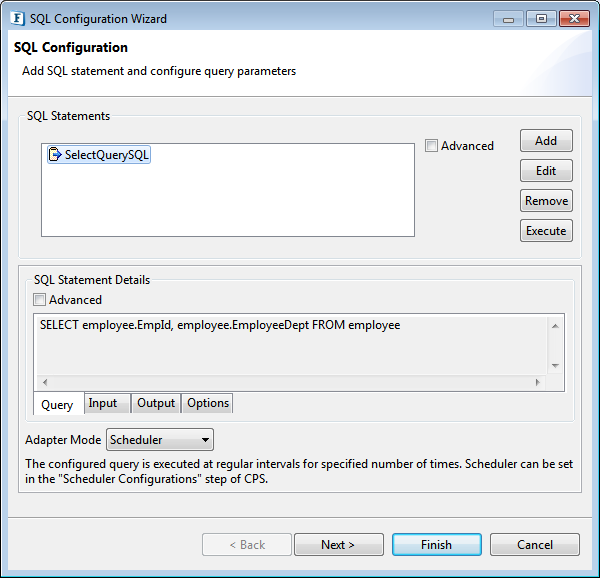This screenshot has height=578, width=600.
Task: Click the scroll up arrow in query box
Action: tap(555, 326)
